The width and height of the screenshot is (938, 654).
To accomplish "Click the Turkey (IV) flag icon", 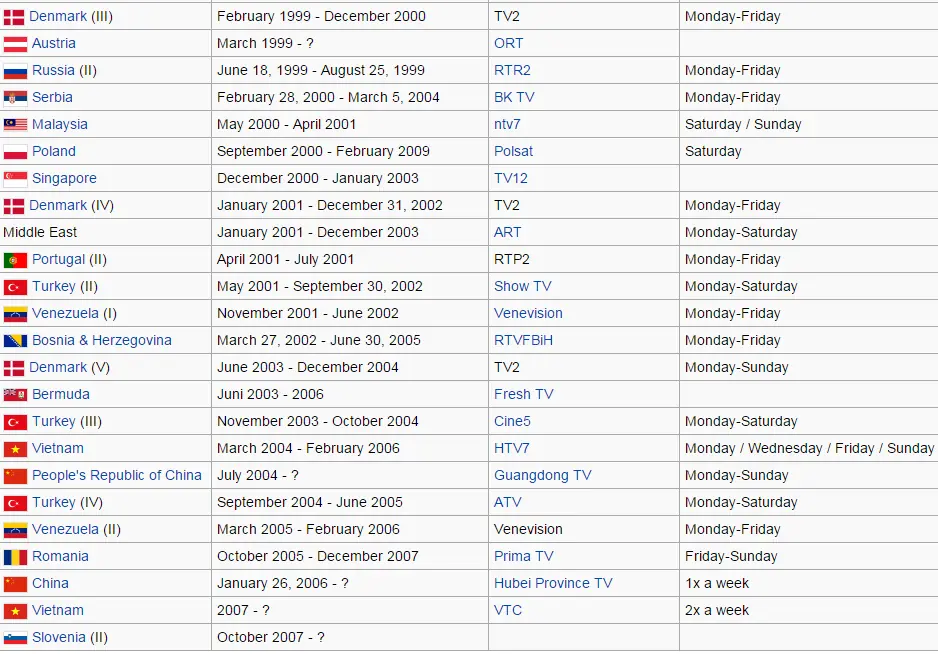I will point(15,503).
